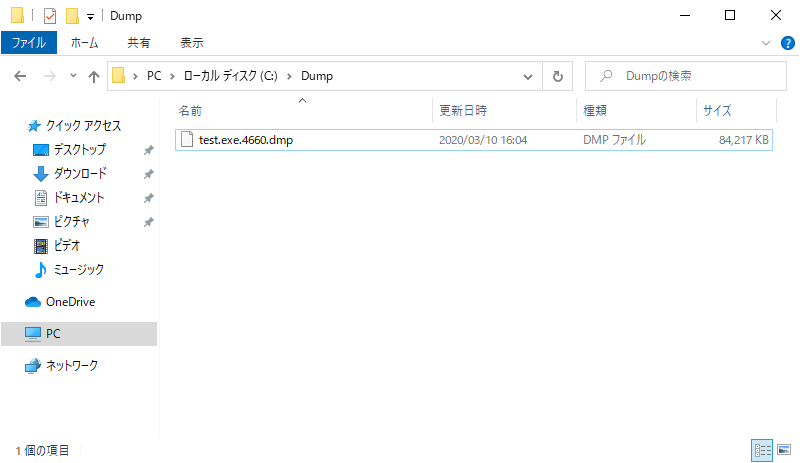Click the folder icon in address bar
Viewport: 800px width, 463px height.
(x=119, y=76)
